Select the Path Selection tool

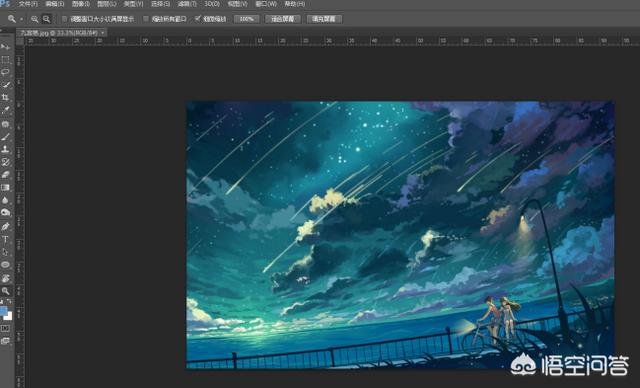tap(5, 252)
